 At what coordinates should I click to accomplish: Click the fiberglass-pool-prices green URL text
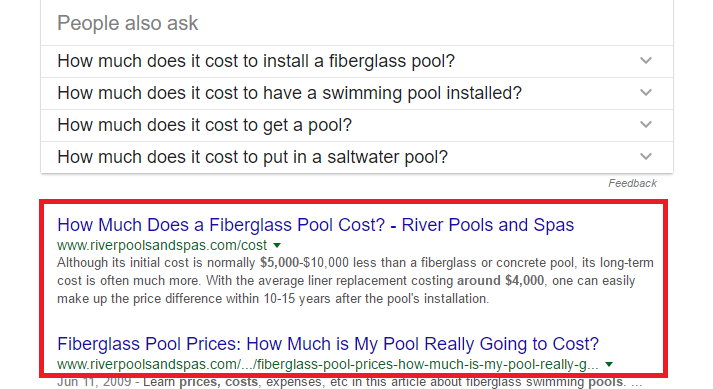pos(327,364)
